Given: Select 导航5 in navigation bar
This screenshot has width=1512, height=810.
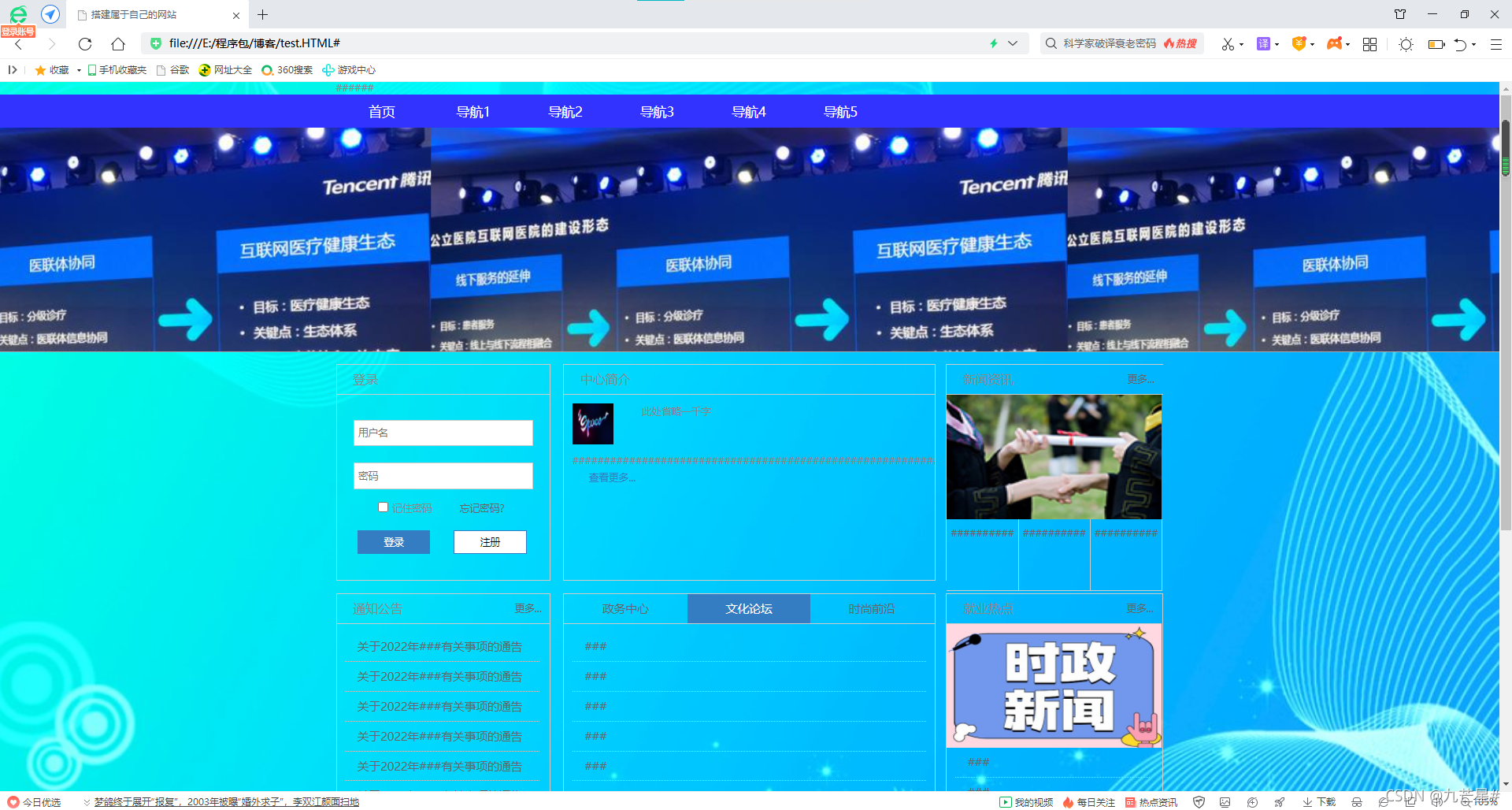Looking at the screenshot, I should [x=840, y=112].
